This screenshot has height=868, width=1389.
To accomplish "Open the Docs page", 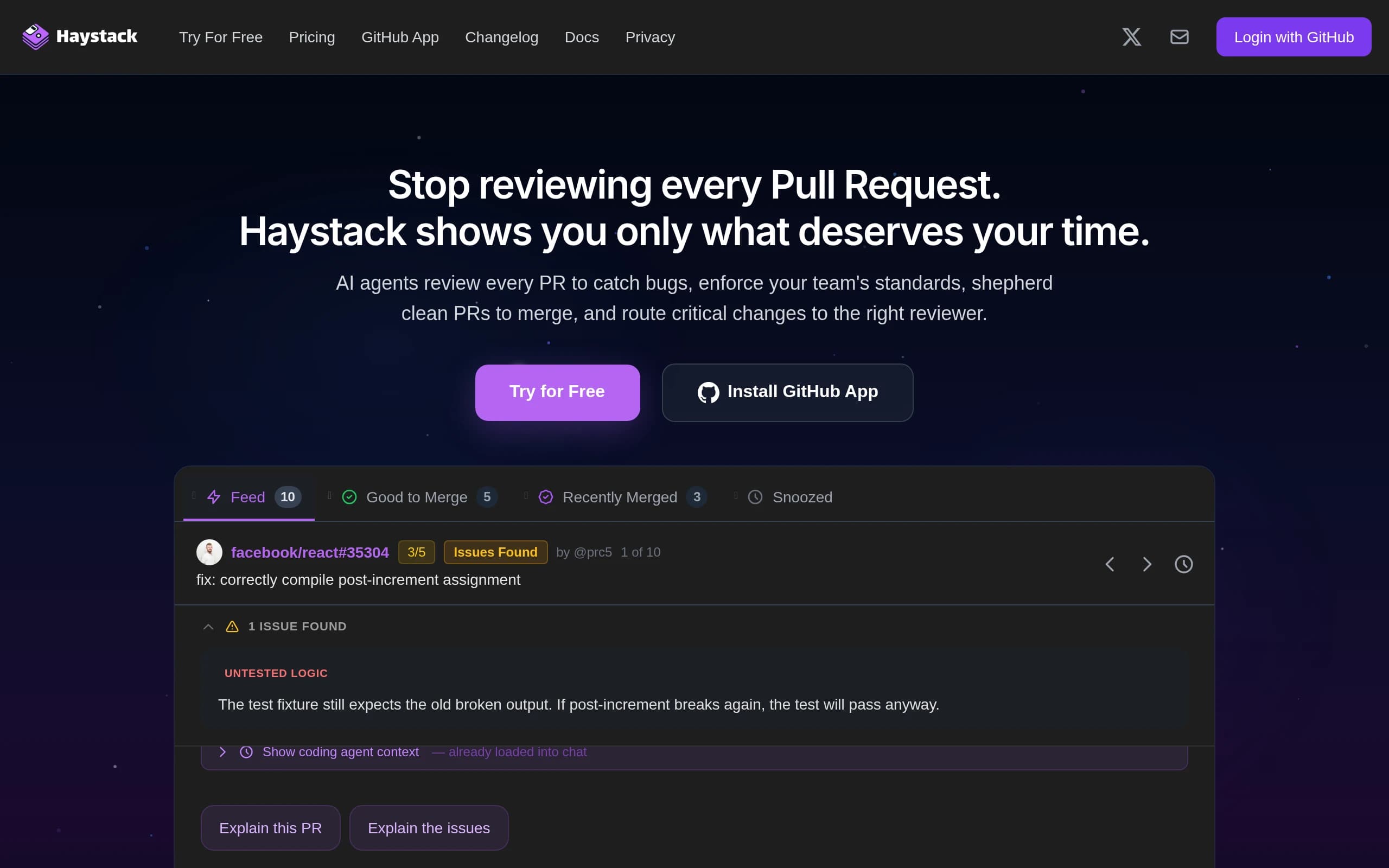I will pos(582,37).
